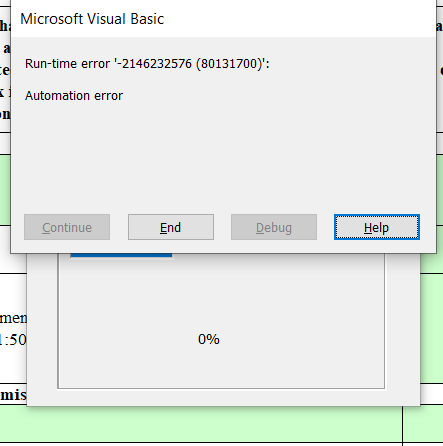This screenshot has width=443, height=446.
Task: Click the bottom-right green table cell
Action: [423, 424]
